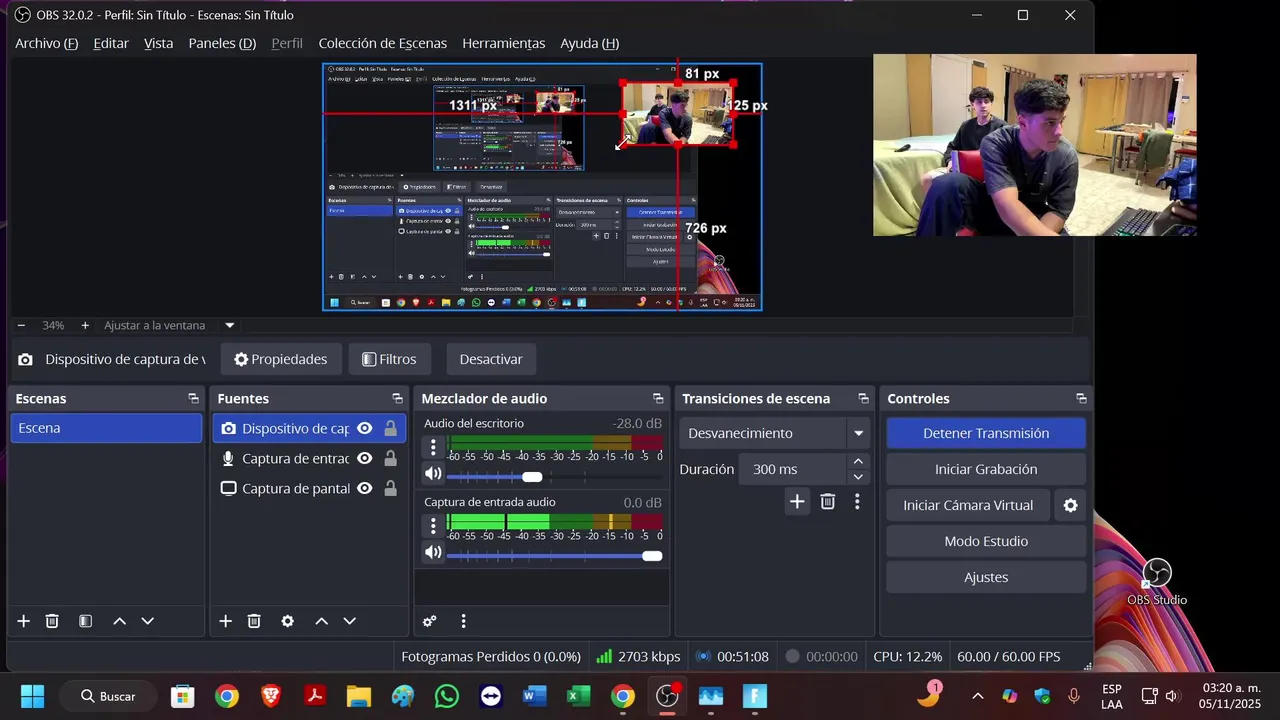Zoom out preview minus icon
Viewport: 1280px width, 720px height.
tap(21, 325)
